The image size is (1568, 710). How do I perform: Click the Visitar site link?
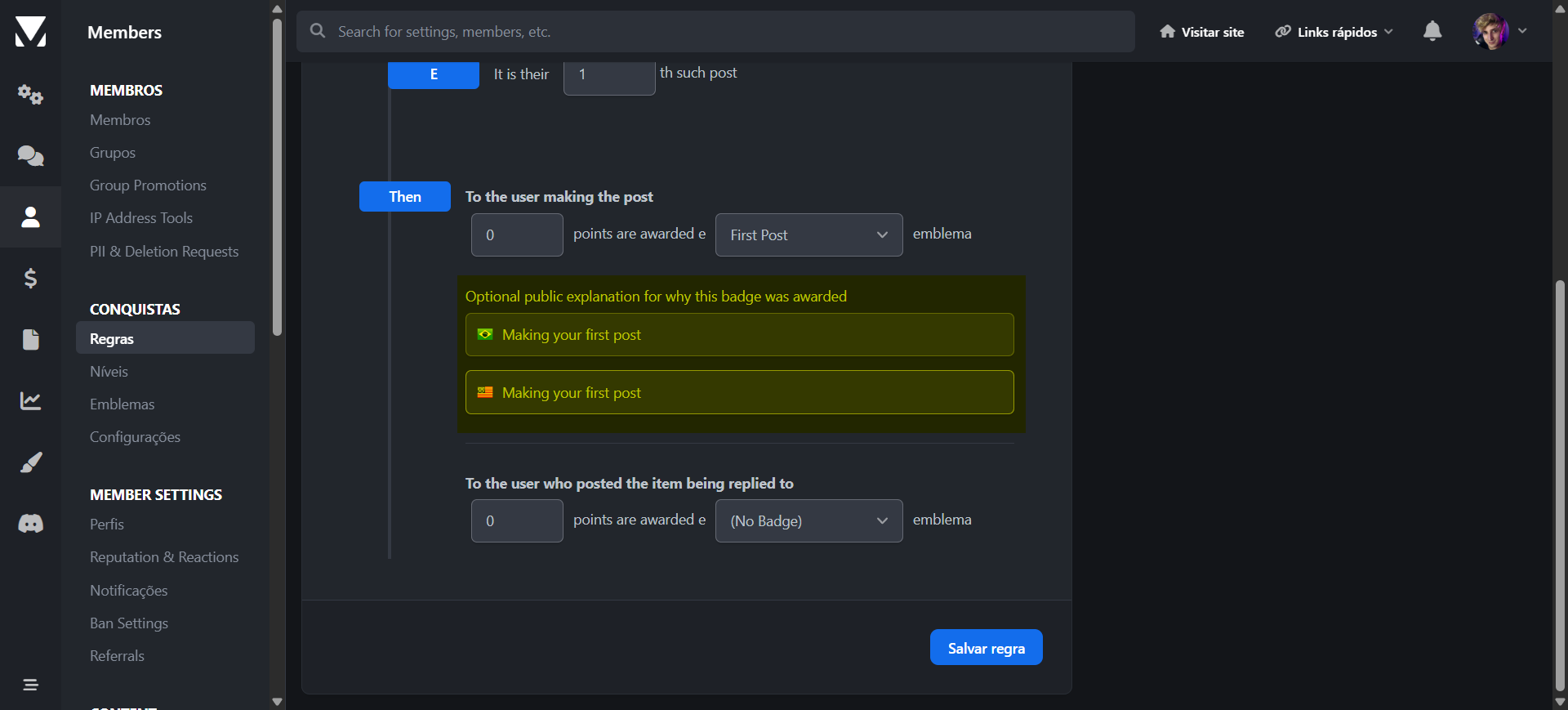click(x=1202, y=32)
